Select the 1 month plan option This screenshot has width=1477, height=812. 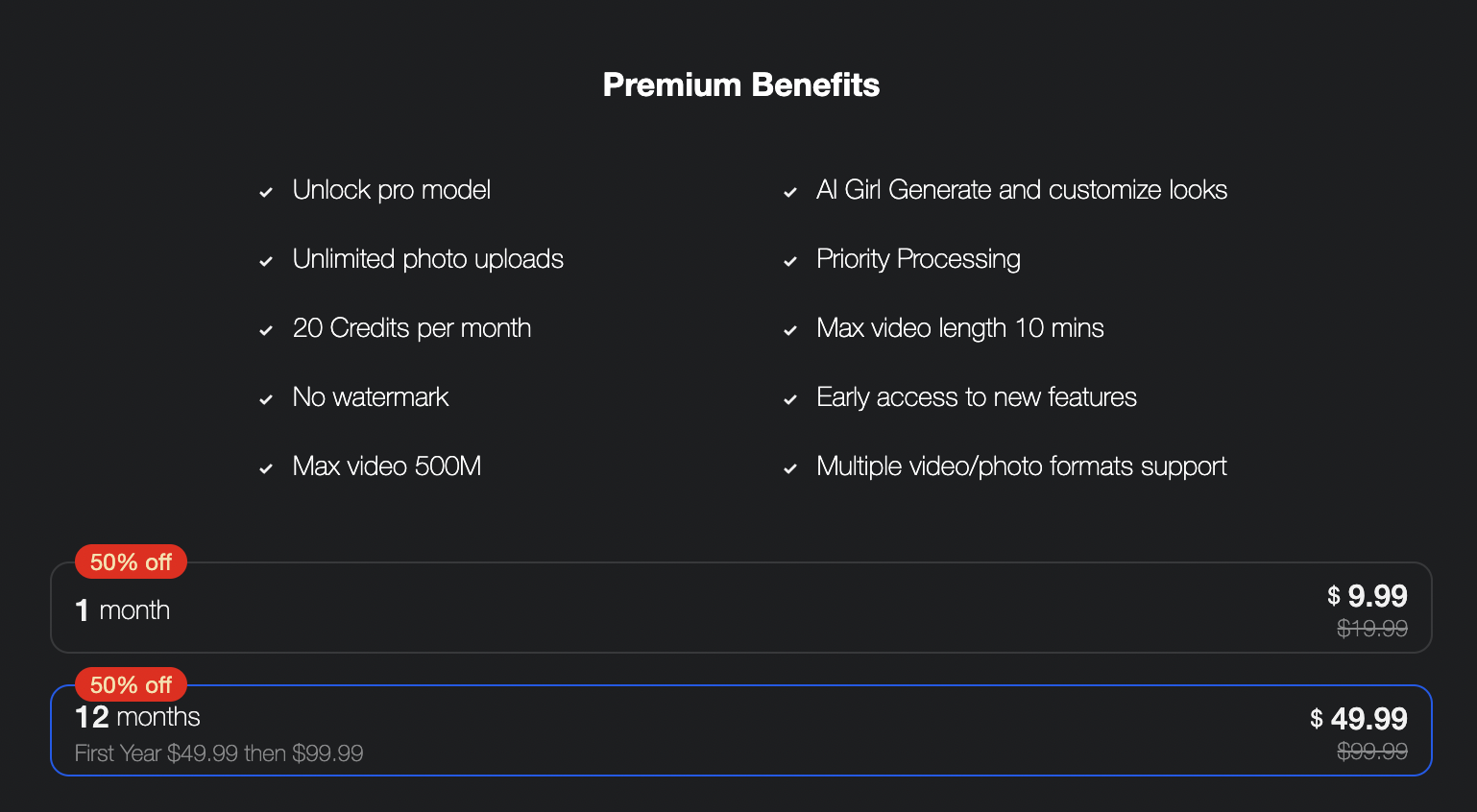click(x=739, y=609)
